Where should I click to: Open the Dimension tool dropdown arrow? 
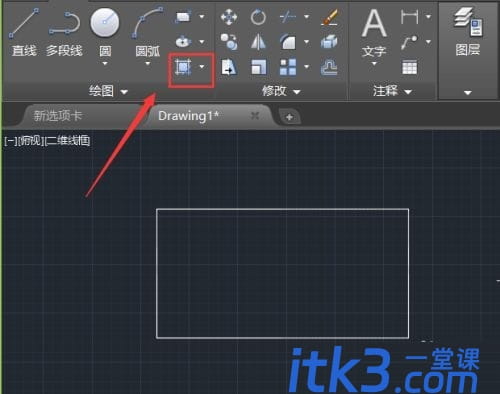coord(428,16)
